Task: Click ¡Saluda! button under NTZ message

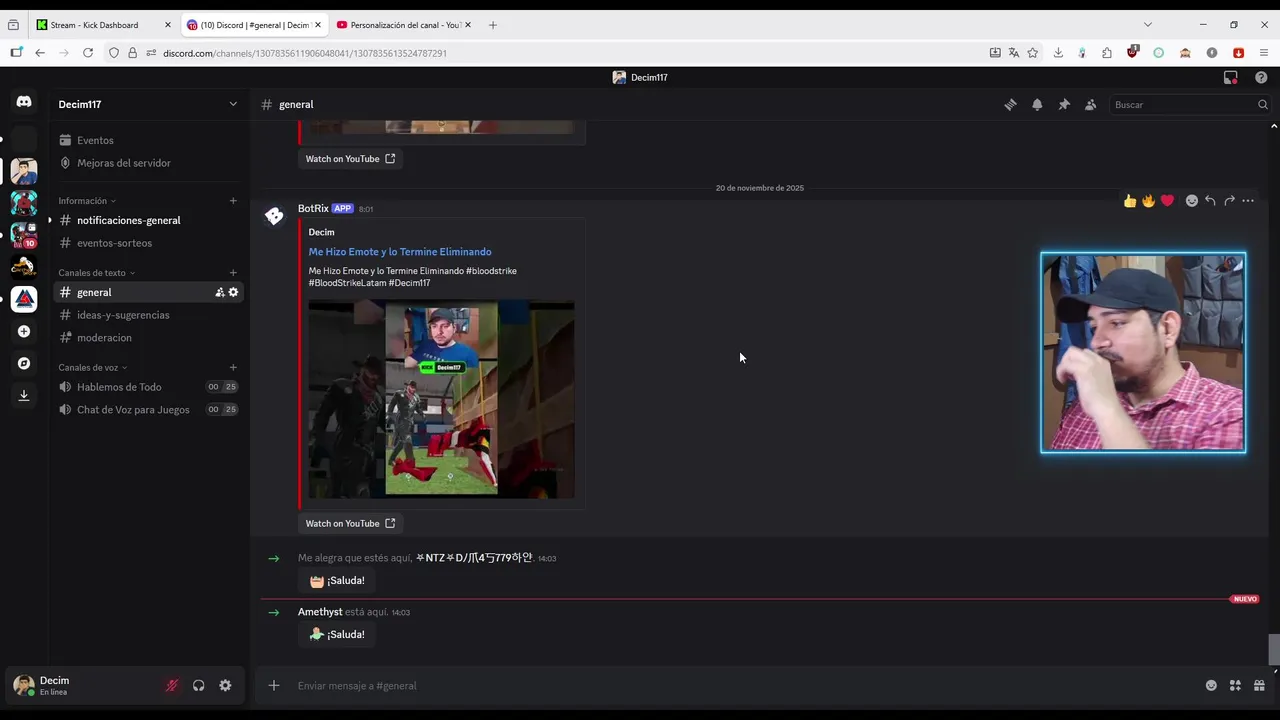Action: click(x=337, y=580)
